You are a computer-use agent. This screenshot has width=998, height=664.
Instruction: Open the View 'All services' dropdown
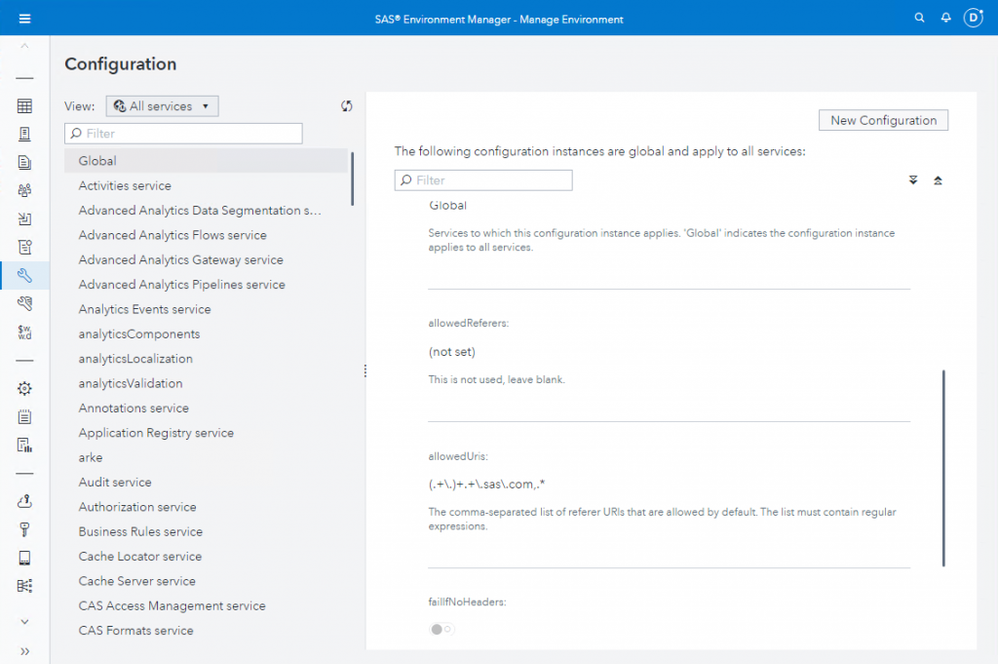click(162, 106)
